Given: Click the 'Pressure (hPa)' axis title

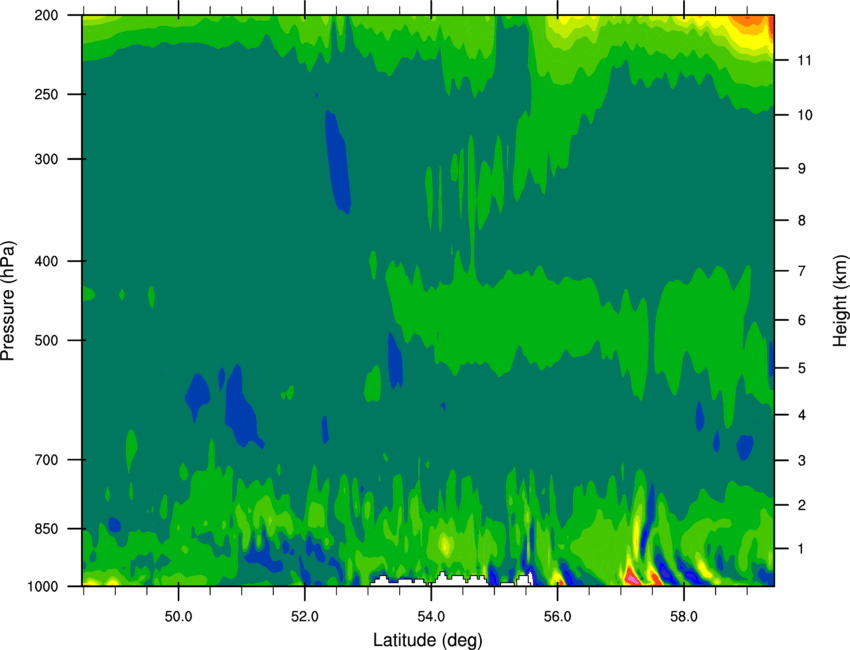Looking at the screenshot, I should pyautogui.click(x=8, y=301).
